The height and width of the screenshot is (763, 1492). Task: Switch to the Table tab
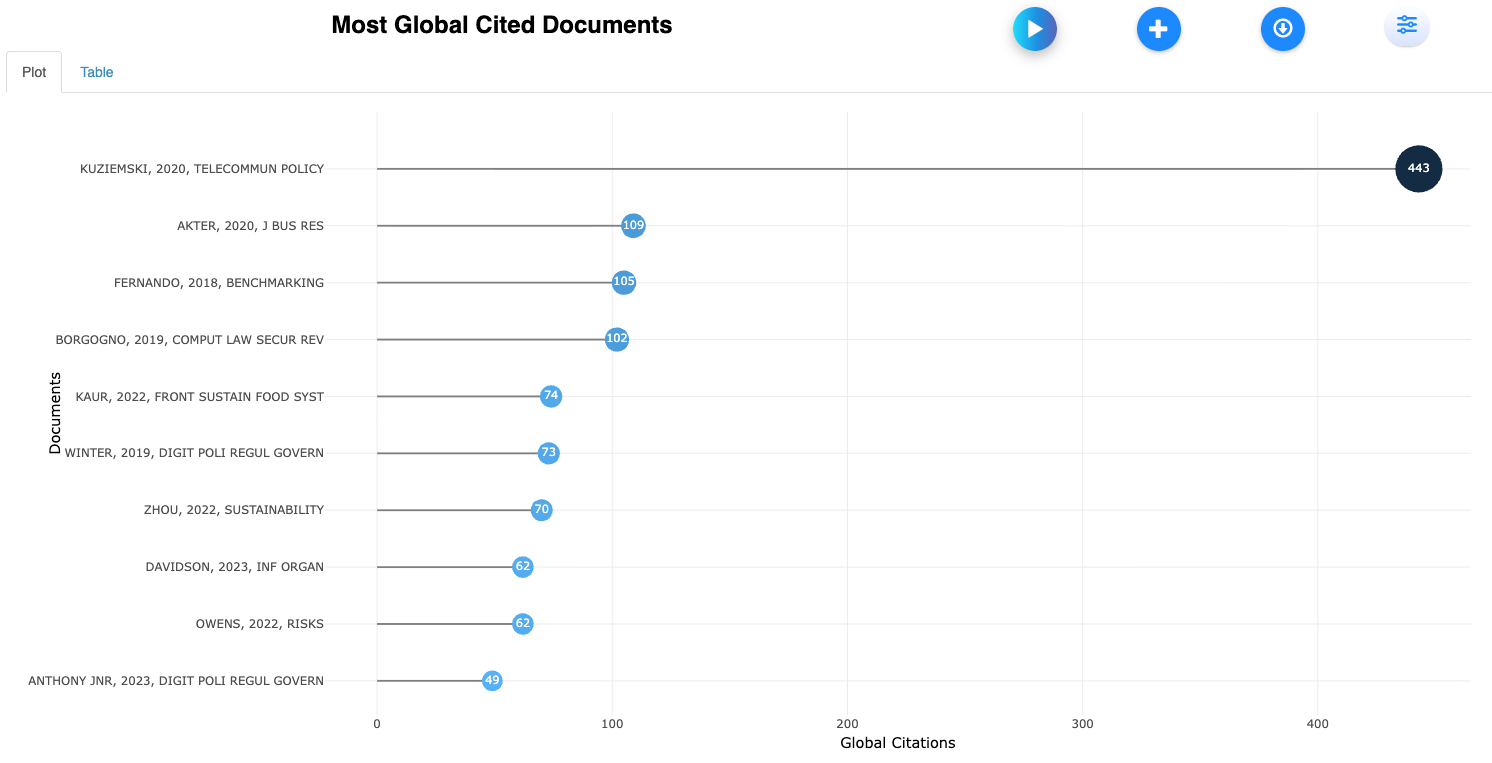pyautogui.click(x=97, y=72)
